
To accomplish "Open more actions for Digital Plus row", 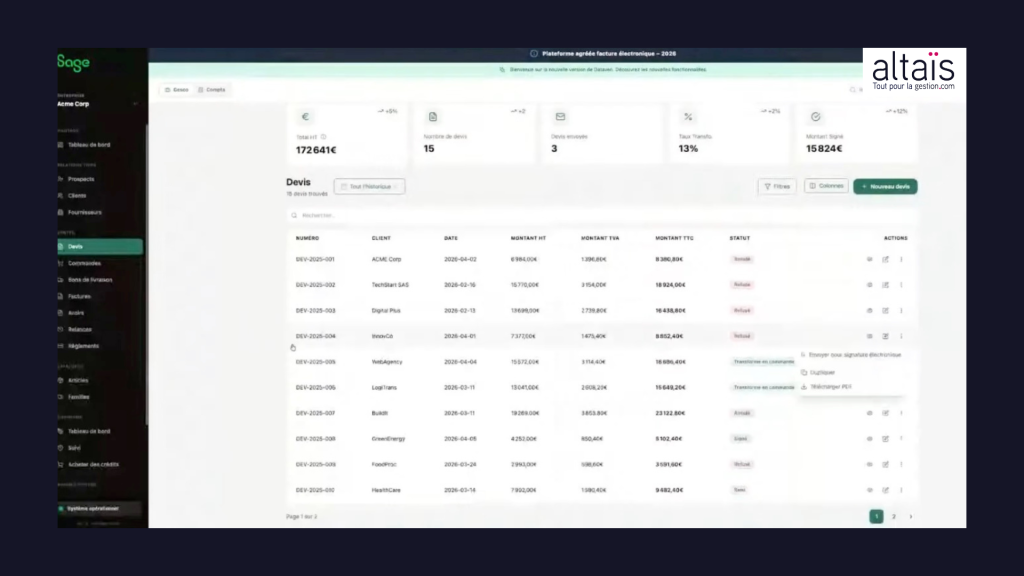I will point(901,311).
